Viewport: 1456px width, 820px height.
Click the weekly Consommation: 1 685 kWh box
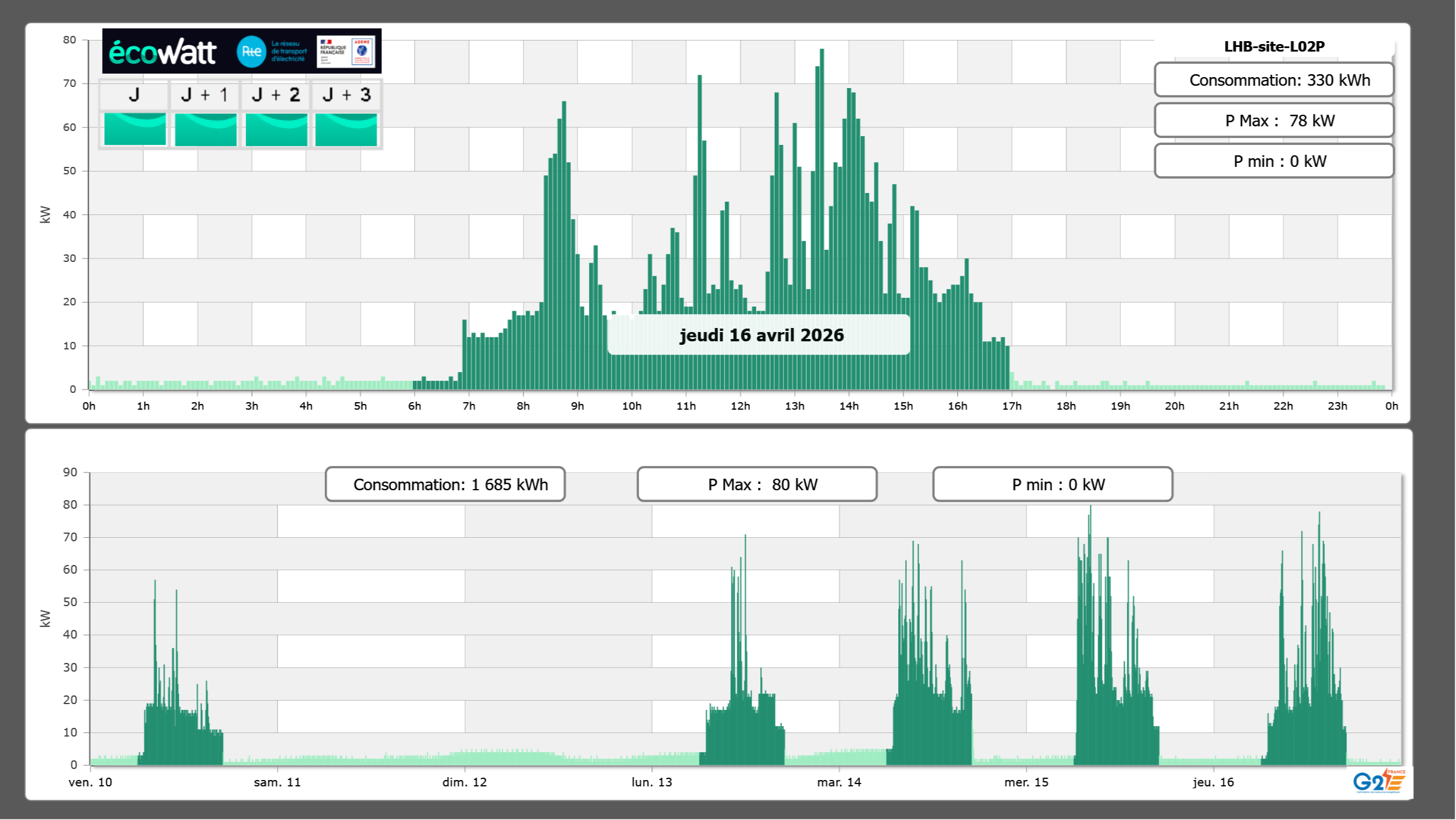pyautogui.click(x=445, y=484)
